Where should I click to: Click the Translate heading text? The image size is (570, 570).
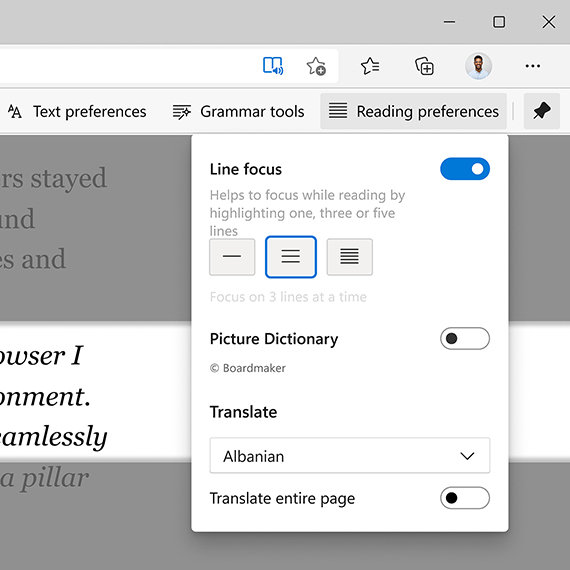pos(243,412)
